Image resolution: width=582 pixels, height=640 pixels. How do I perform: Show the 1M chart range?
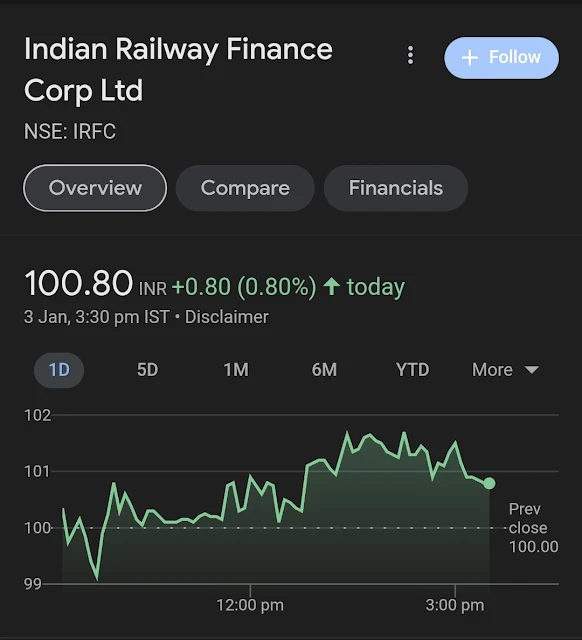tap(236, 370)
